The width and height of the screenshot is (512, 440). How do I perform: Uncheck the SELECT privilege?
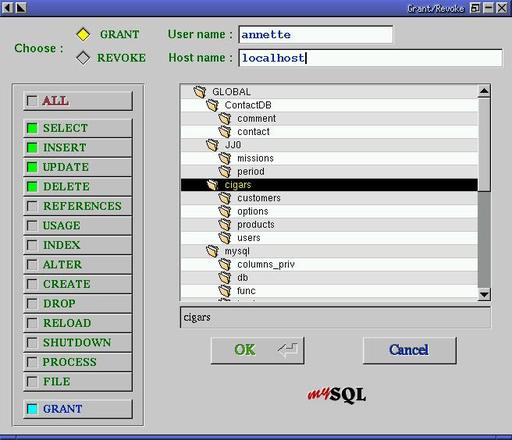[x=32, y=128]
